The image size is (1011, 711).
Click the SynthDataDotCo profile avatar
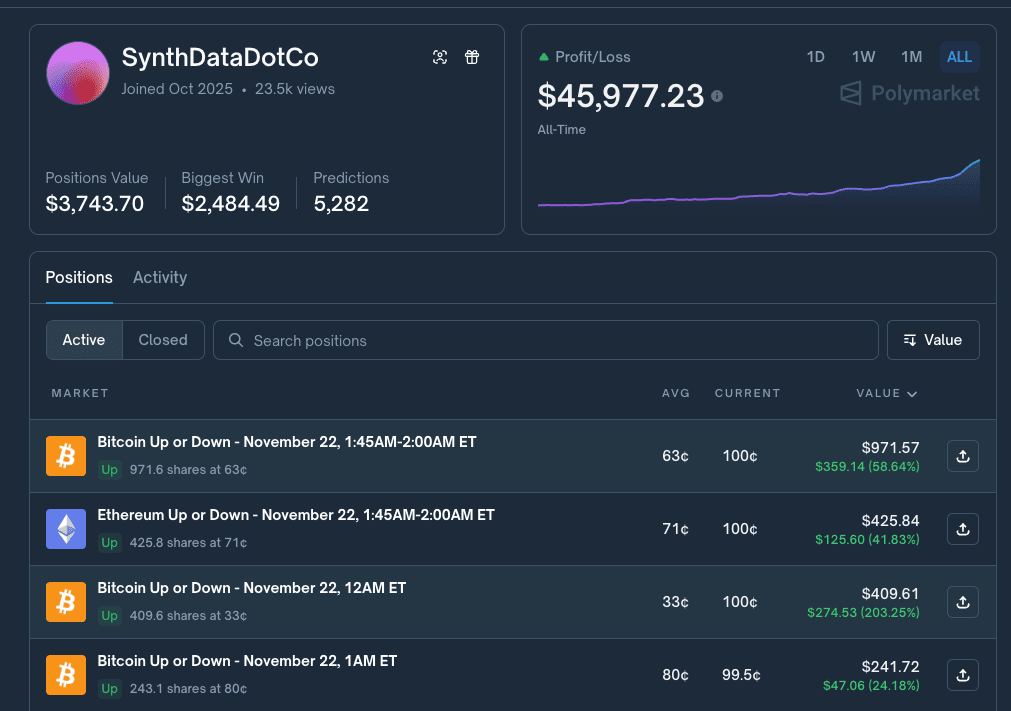[78, 73]
